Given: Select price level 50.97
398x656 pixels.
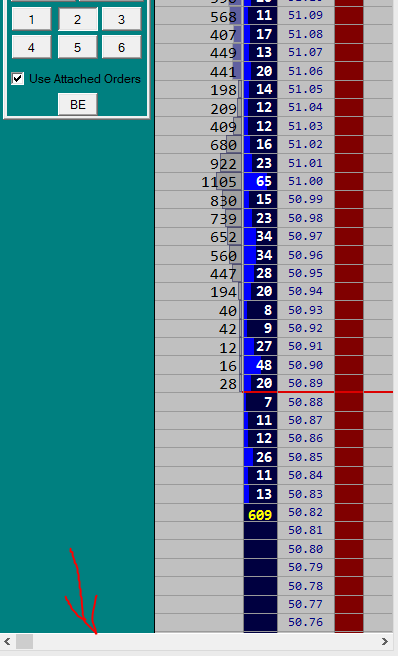Looking at the screenshot, I should coord(306,236).
